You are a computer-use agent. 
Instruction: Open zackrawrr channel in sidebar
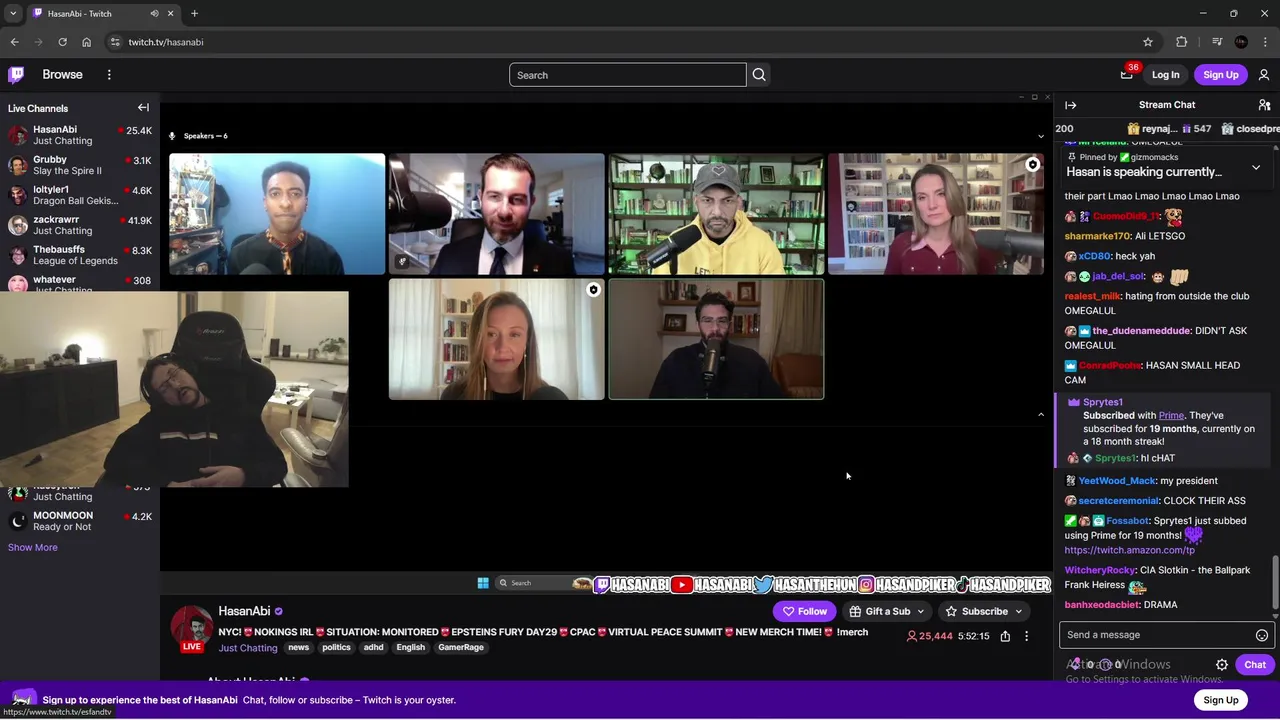point(80,225)
